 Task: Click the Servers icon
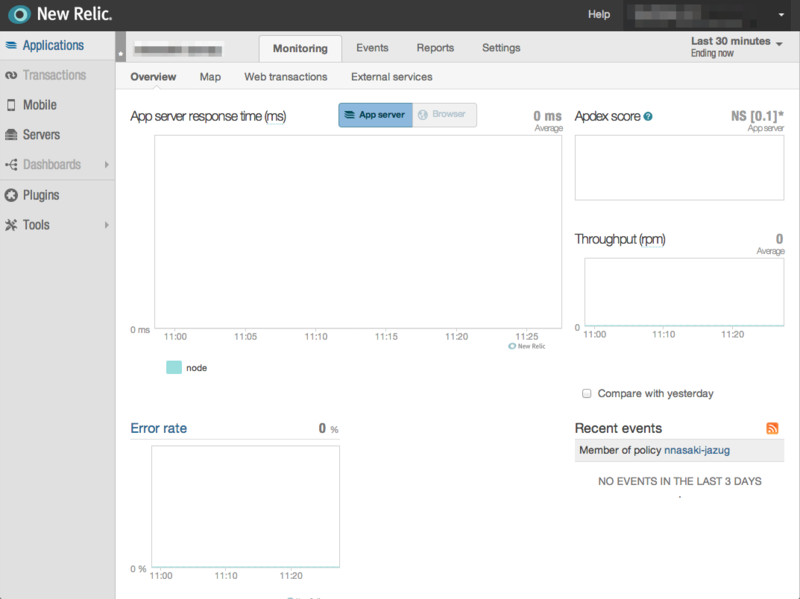(11, 135)
